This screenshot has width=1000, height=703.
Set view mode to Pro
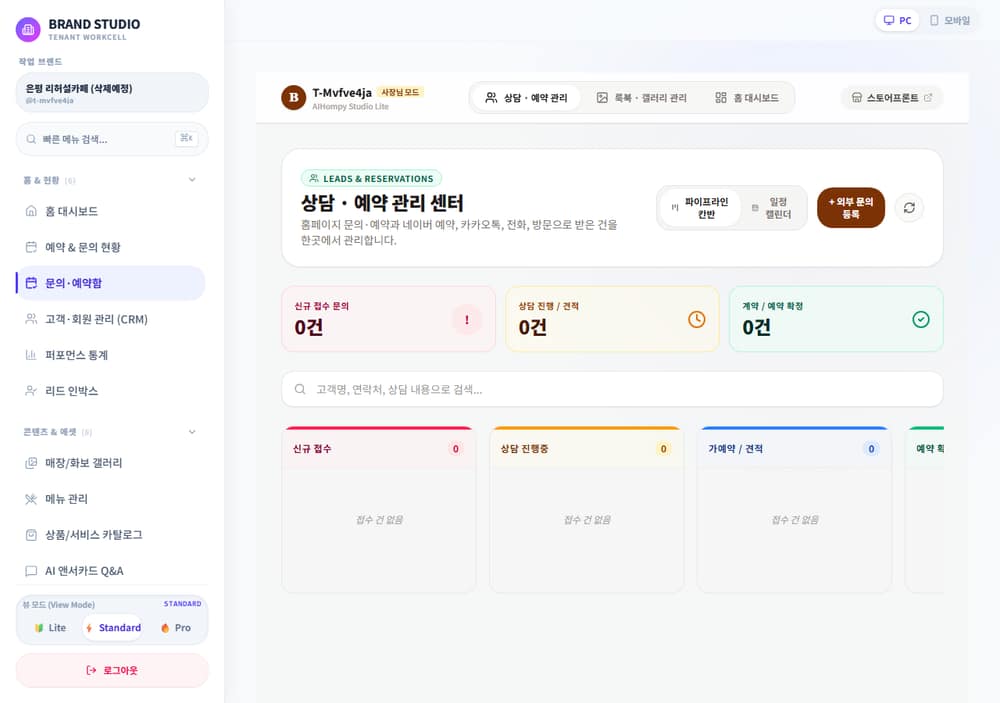tap(176, 628)
